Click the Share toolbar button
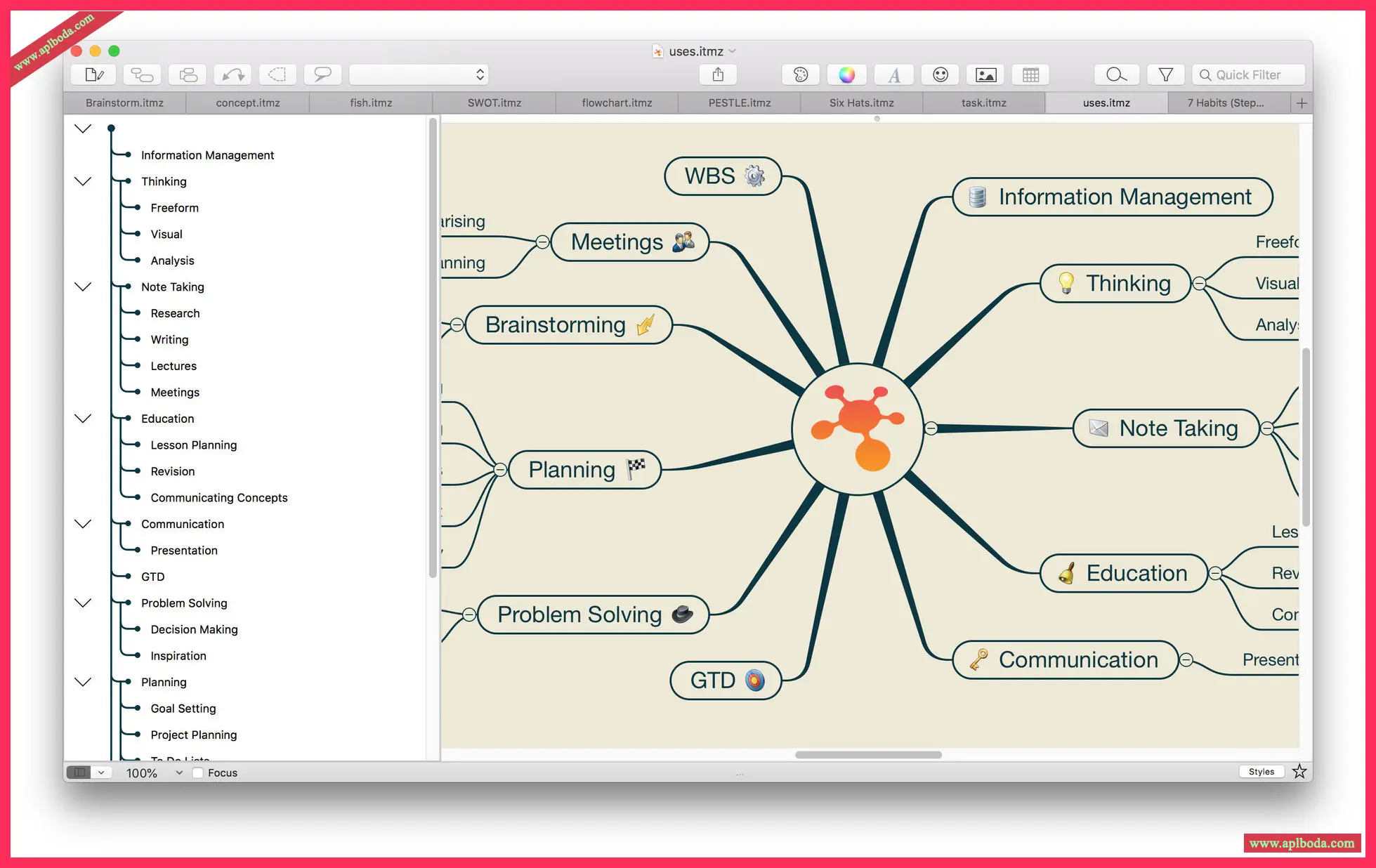Image resolution: width=1376 pixels, height=868 pixels. tap(717, 74)
